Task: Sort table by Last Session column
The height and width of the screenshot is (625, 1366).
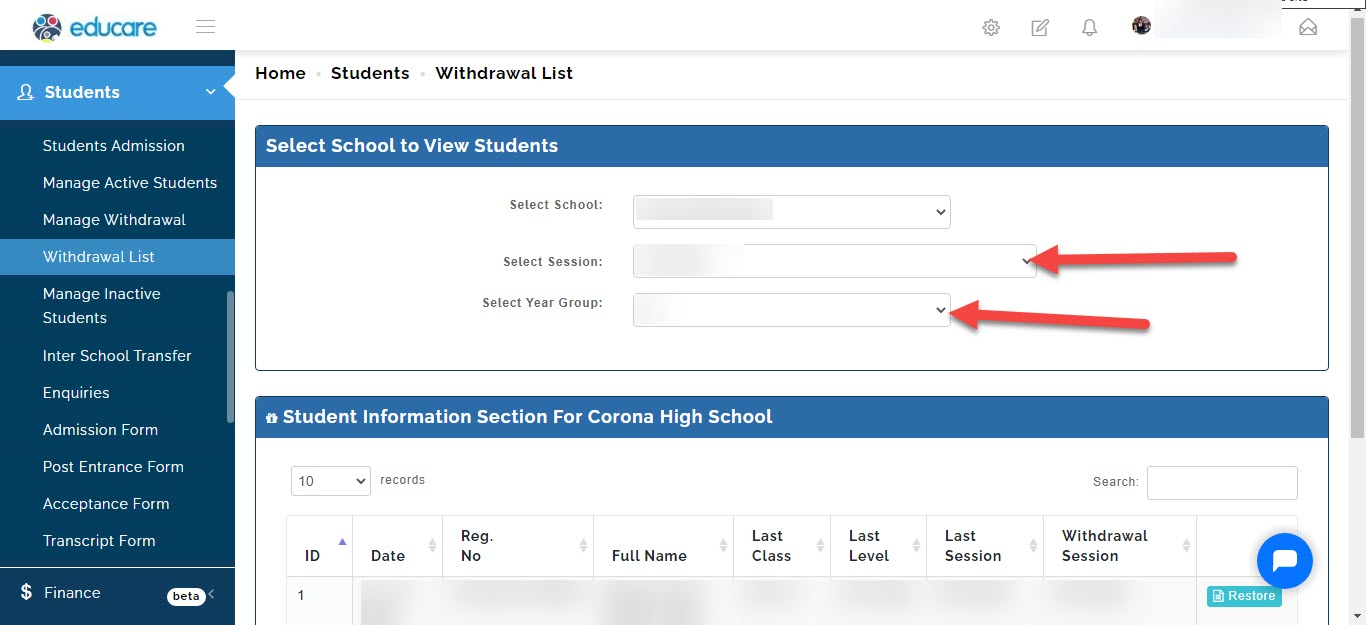Action: click(x=985, y=546)
